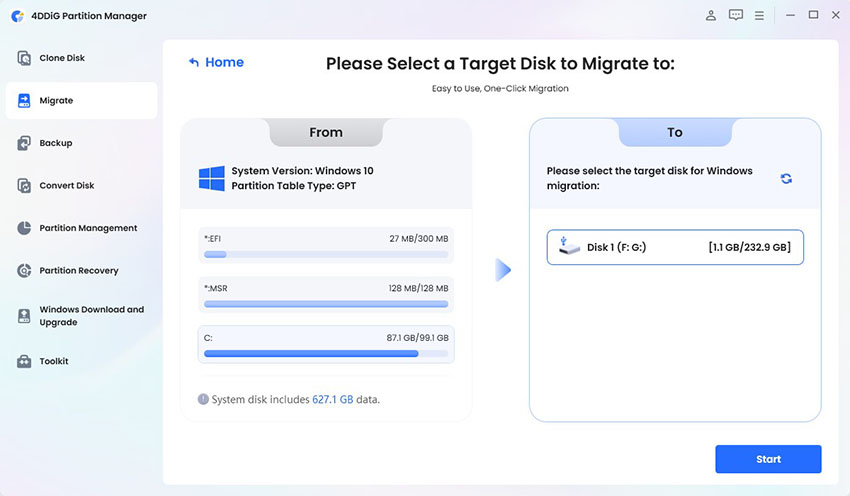Click the Partition Recovery icon
The height and width of the screenshot is (496, 850).
24,271
